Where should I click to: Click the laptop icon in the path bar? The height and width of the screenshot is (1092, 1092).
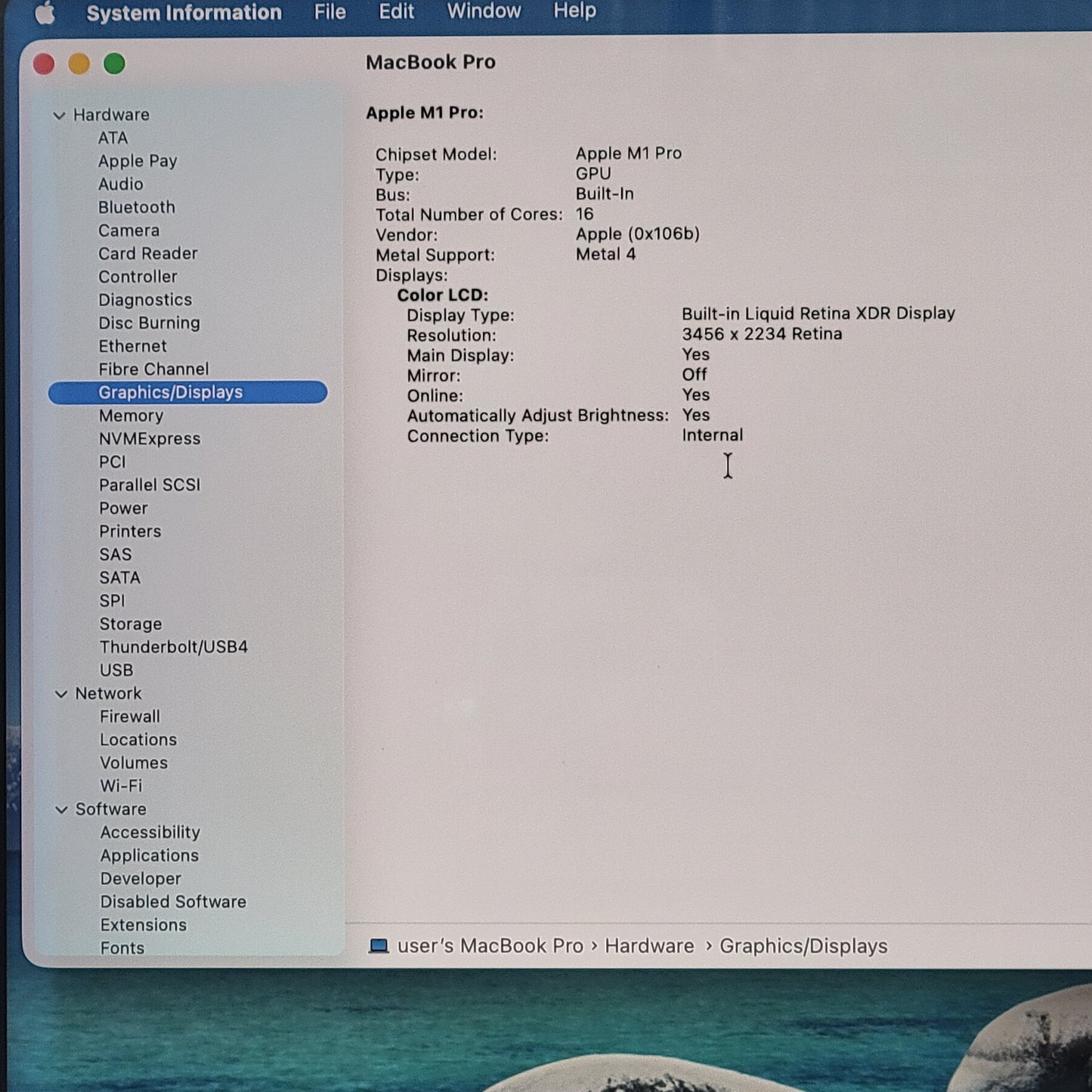378,946
